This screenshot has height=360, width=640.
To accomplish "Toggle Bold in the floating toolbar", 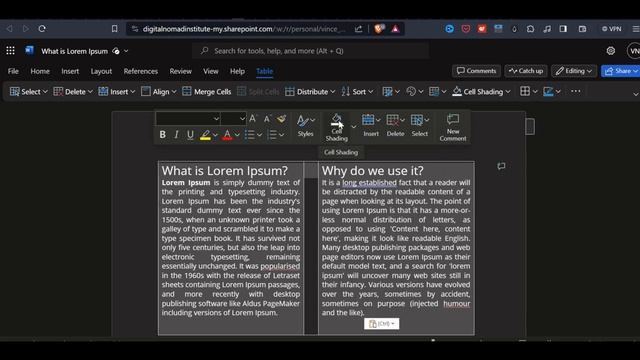I will tap(162, 134).
